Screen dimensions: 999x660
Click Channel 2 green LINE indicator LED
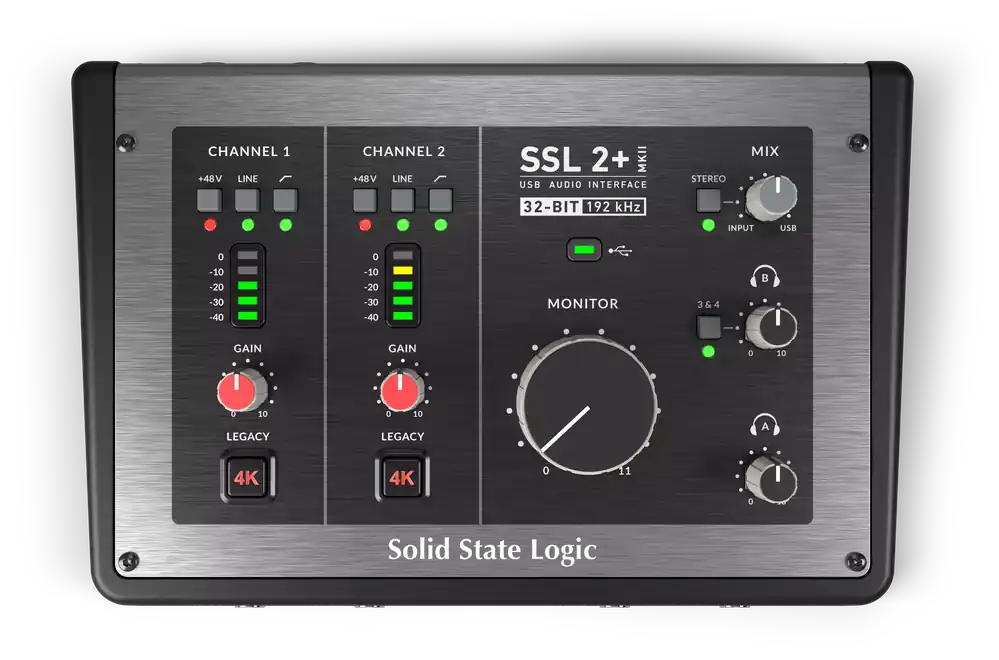[x=403, y=225]
